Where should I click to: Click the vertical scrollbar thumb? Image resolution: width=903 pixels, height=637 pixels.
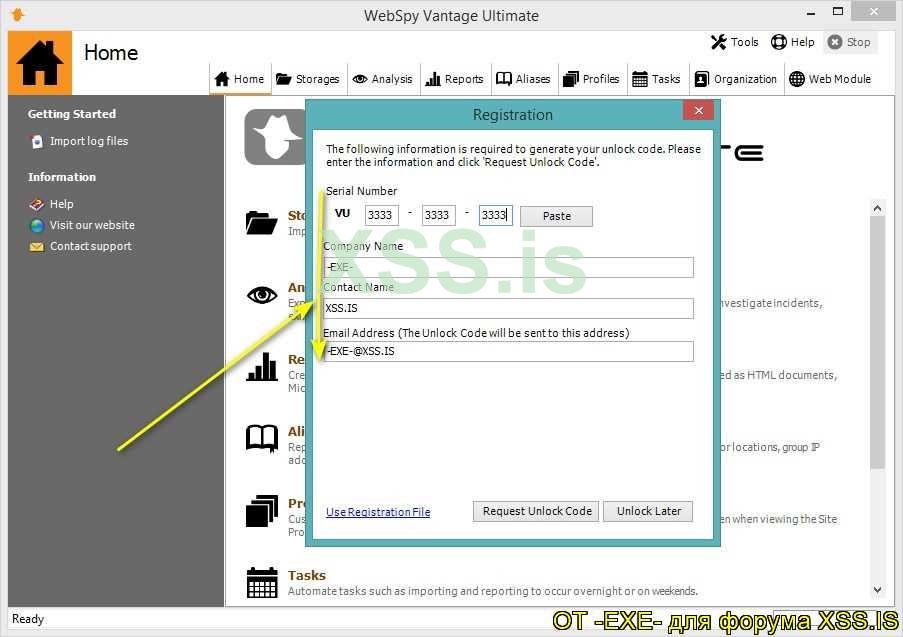[877, 343]
